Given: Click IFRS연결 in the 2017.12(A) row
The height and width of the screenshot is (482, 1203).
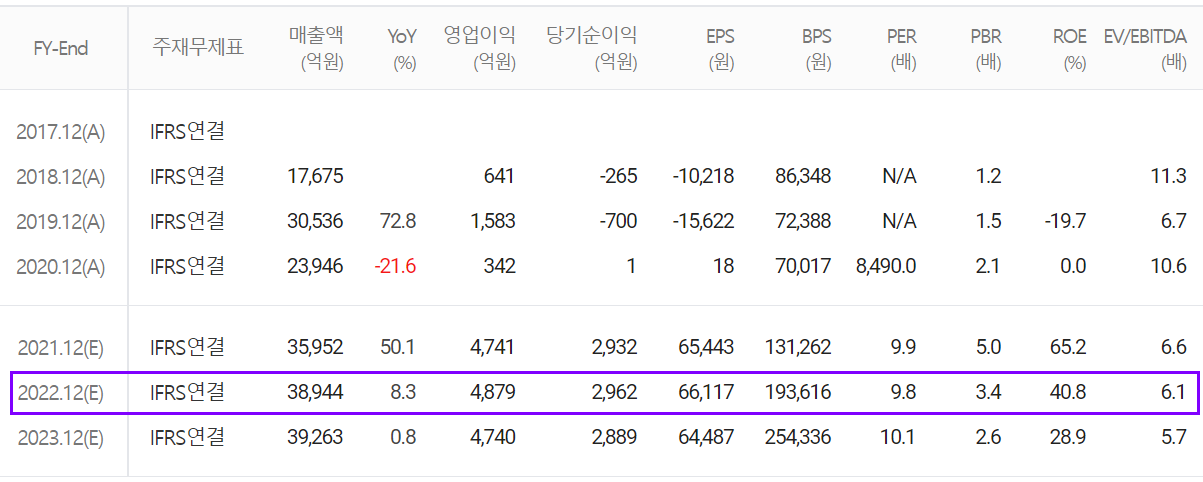Looking at the screenshot, I should click(x=187, y=130).
